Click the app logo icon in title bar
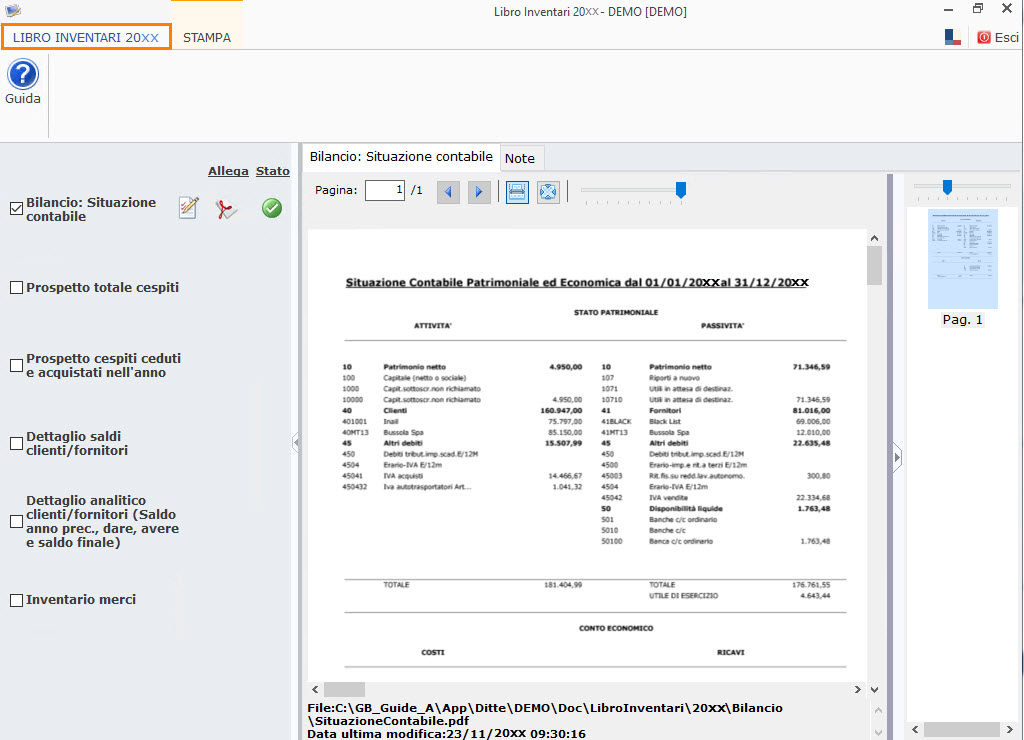The height and width of the screenshot is (740, 1024). pyautogui.click(x=12, y=10)
